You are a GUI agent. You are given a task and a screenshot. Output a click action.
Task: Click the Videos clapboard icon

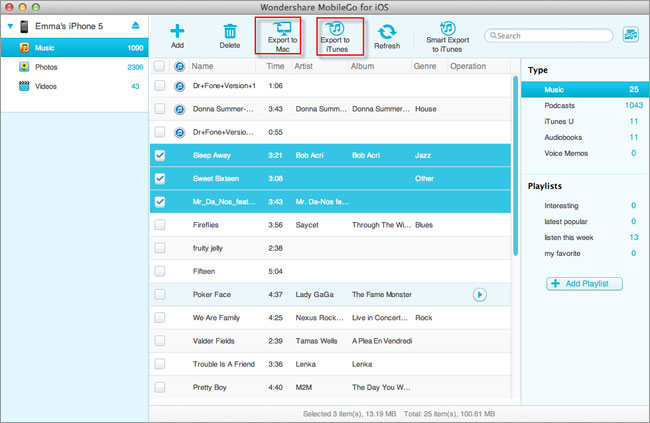(x=24, y=86)
